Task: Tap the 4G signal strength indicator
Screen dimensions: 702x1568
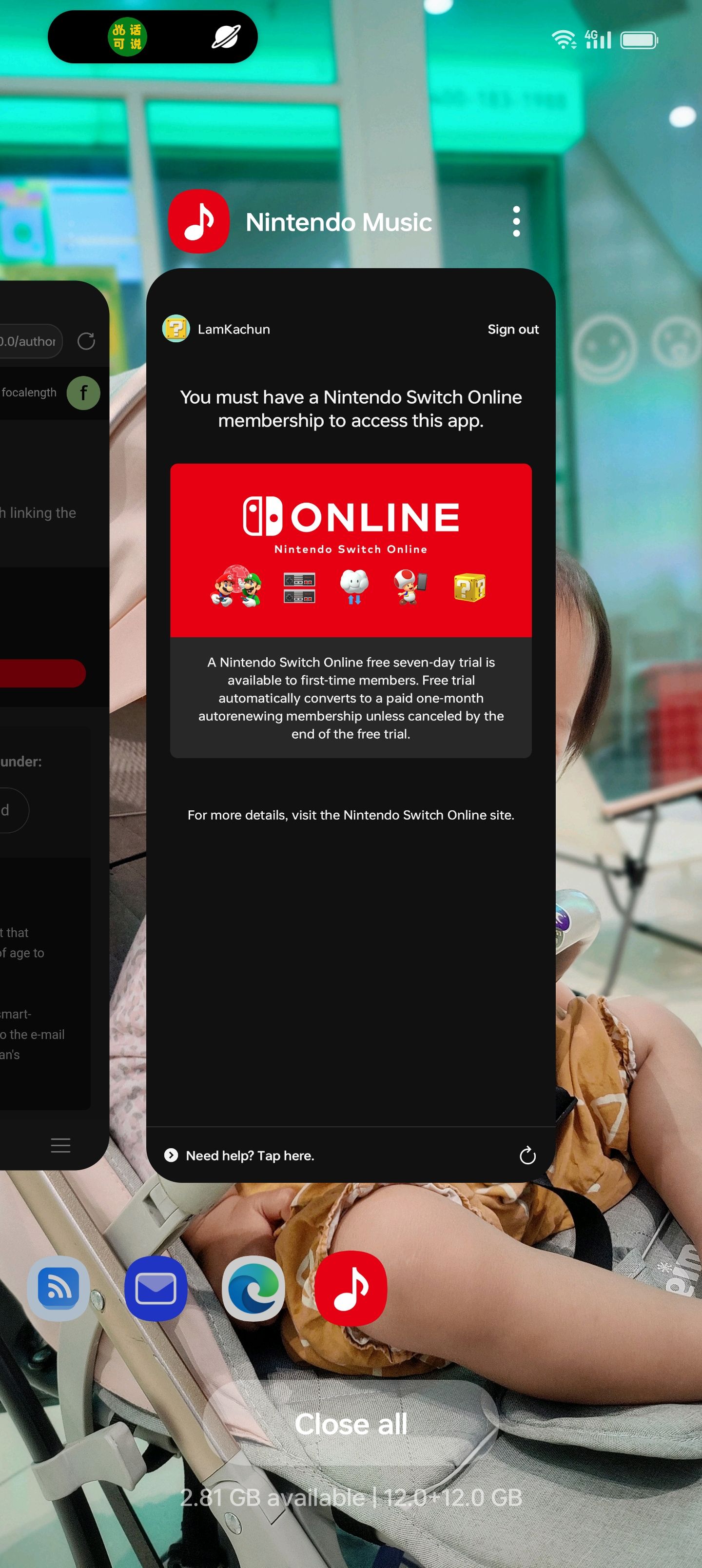Action: pyautogui.click(x=598, y=39)
